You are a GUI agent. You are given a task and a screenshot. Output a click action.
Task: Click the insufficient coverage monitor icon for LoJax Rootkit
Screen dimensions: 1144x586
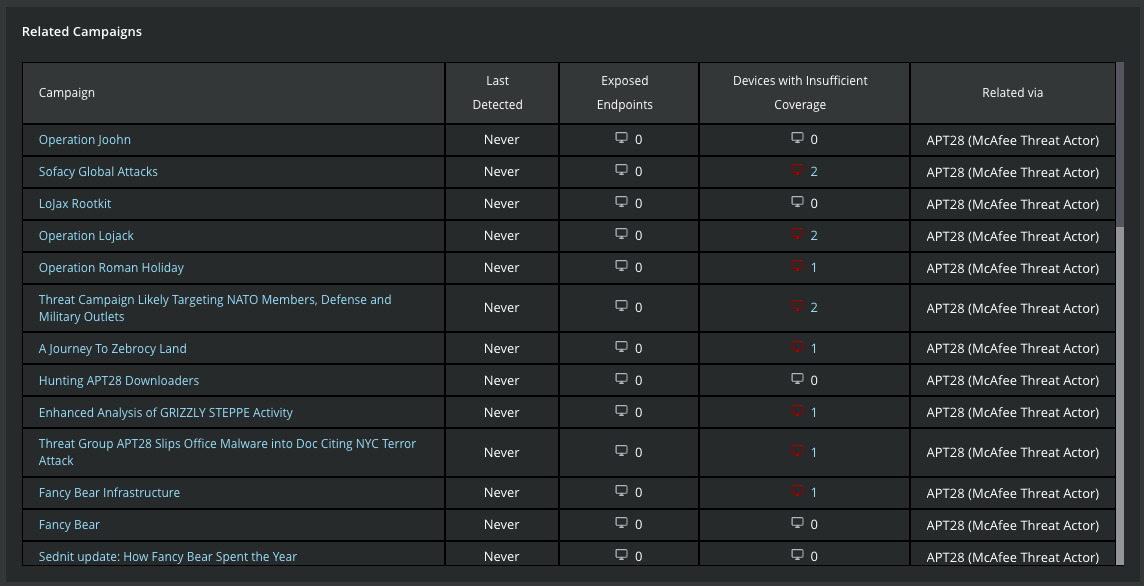(x=797, y=202)
